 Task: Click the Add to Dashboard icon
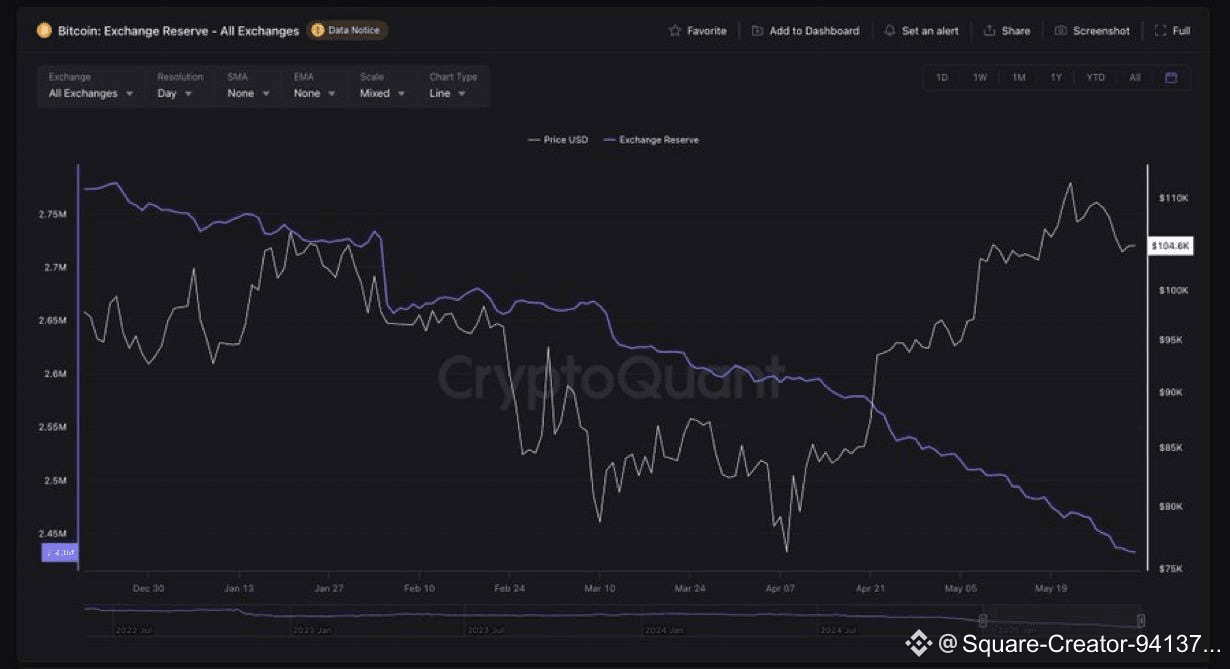[x=757, y=31]
